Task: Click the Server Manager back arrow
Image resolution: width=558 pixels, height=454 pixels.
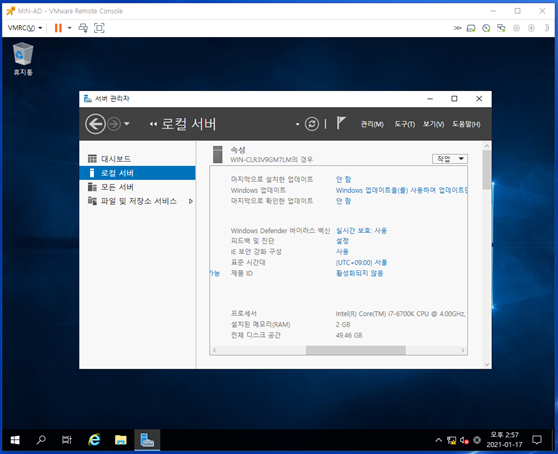Action: pos(95,124)
